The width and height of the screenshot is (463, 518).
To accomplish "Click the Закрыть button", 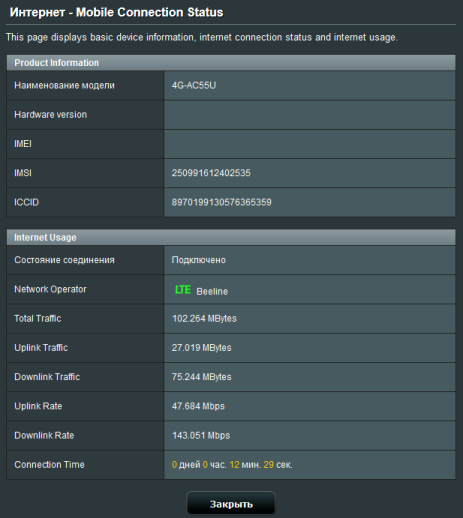I will click(x=231, y=504).
